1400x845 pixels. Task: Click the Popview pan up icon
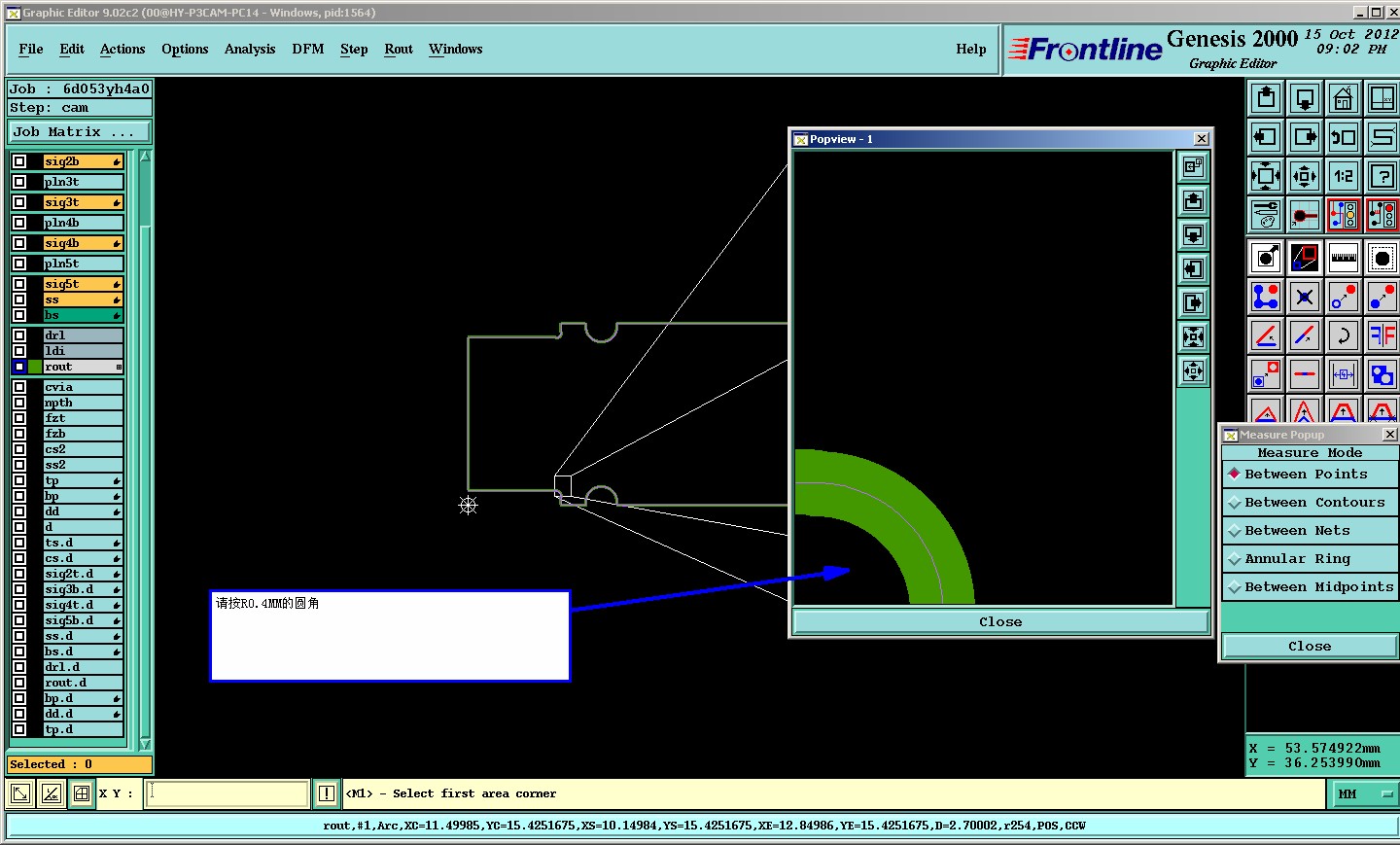pos(1193,201)
